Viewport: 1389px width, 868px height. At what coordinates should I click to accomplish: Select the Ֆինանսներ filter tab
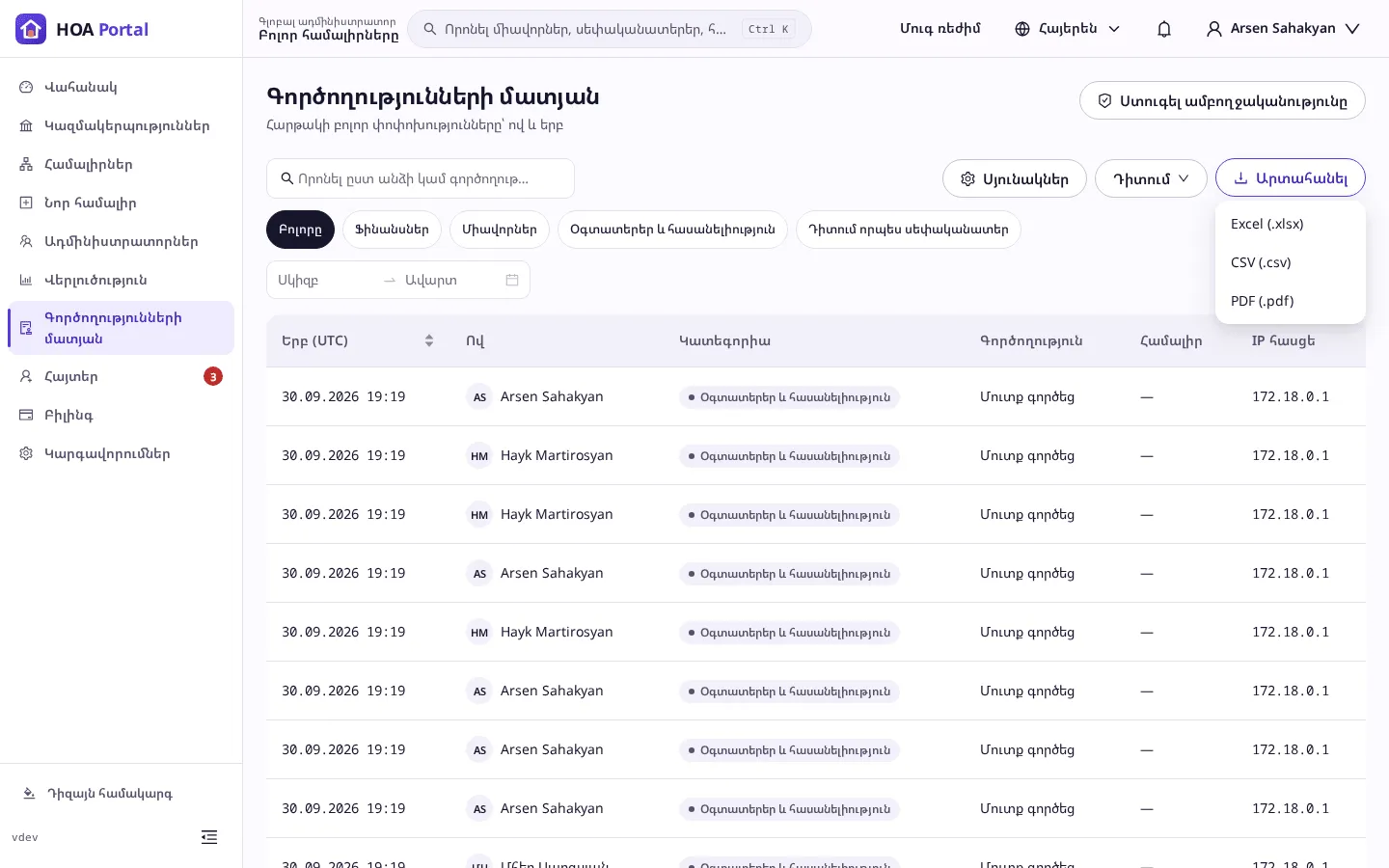tap(392, 230)
